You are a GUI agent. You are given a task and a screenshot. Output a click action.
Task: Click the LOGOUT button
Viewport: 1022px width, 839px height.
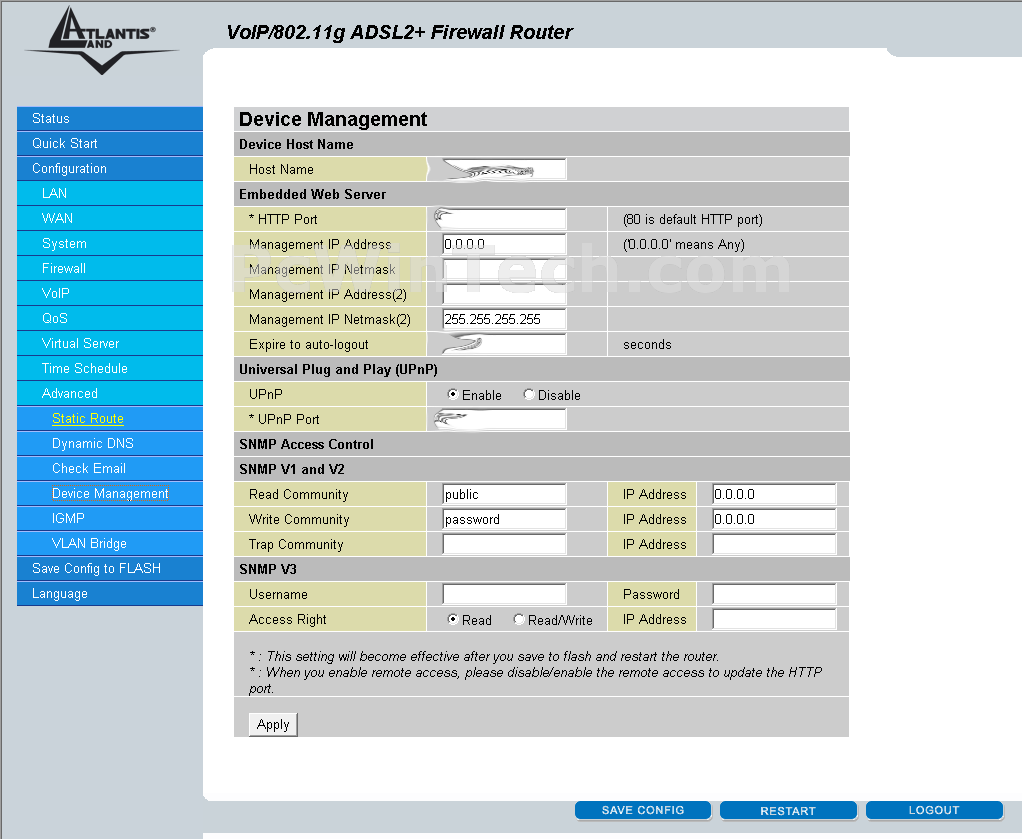point(934,810)
